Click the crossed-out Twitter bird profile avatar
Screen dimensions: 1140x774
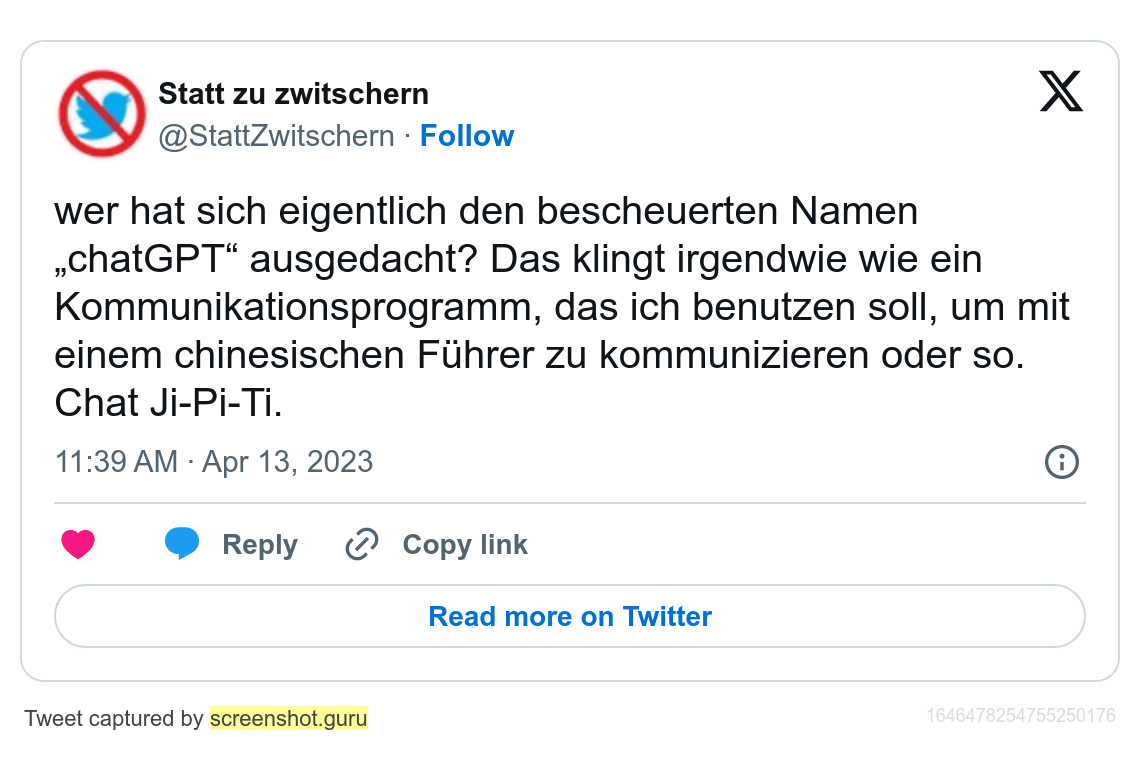coord(102,113)
